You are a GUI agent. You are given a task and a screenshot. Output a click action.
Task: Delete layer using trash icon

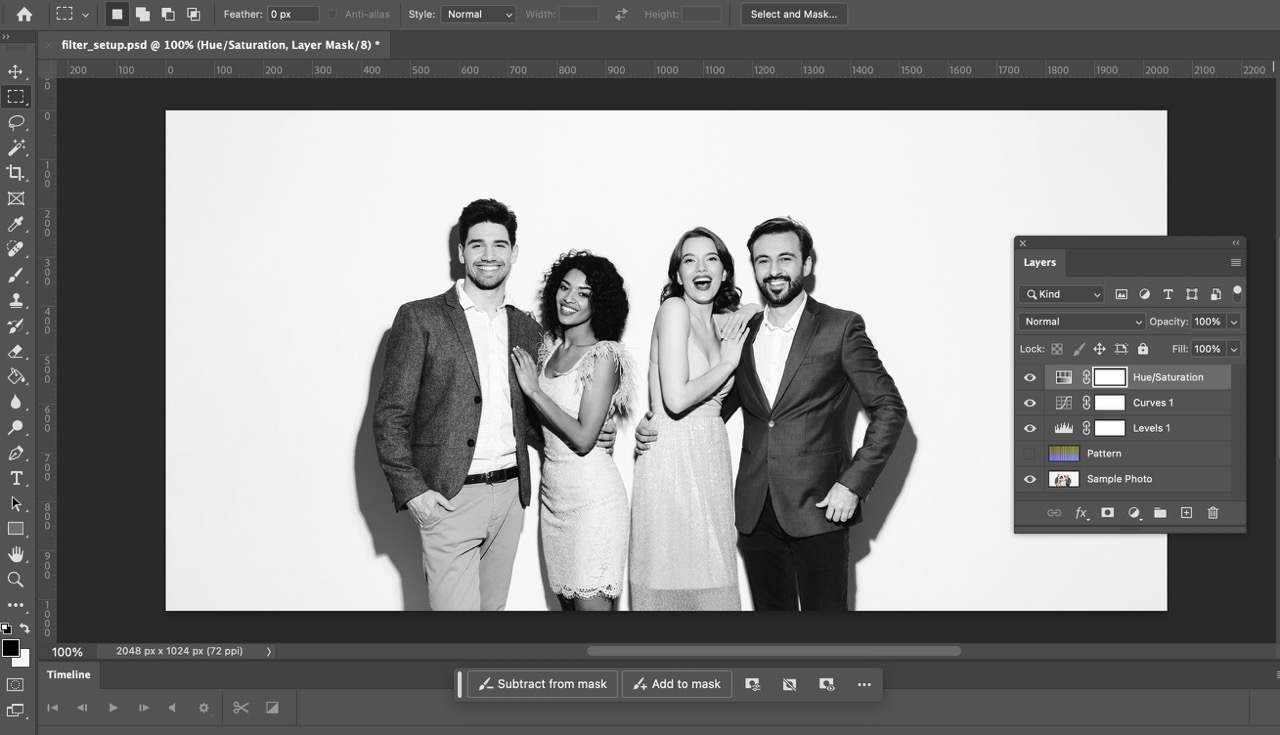1212,513
